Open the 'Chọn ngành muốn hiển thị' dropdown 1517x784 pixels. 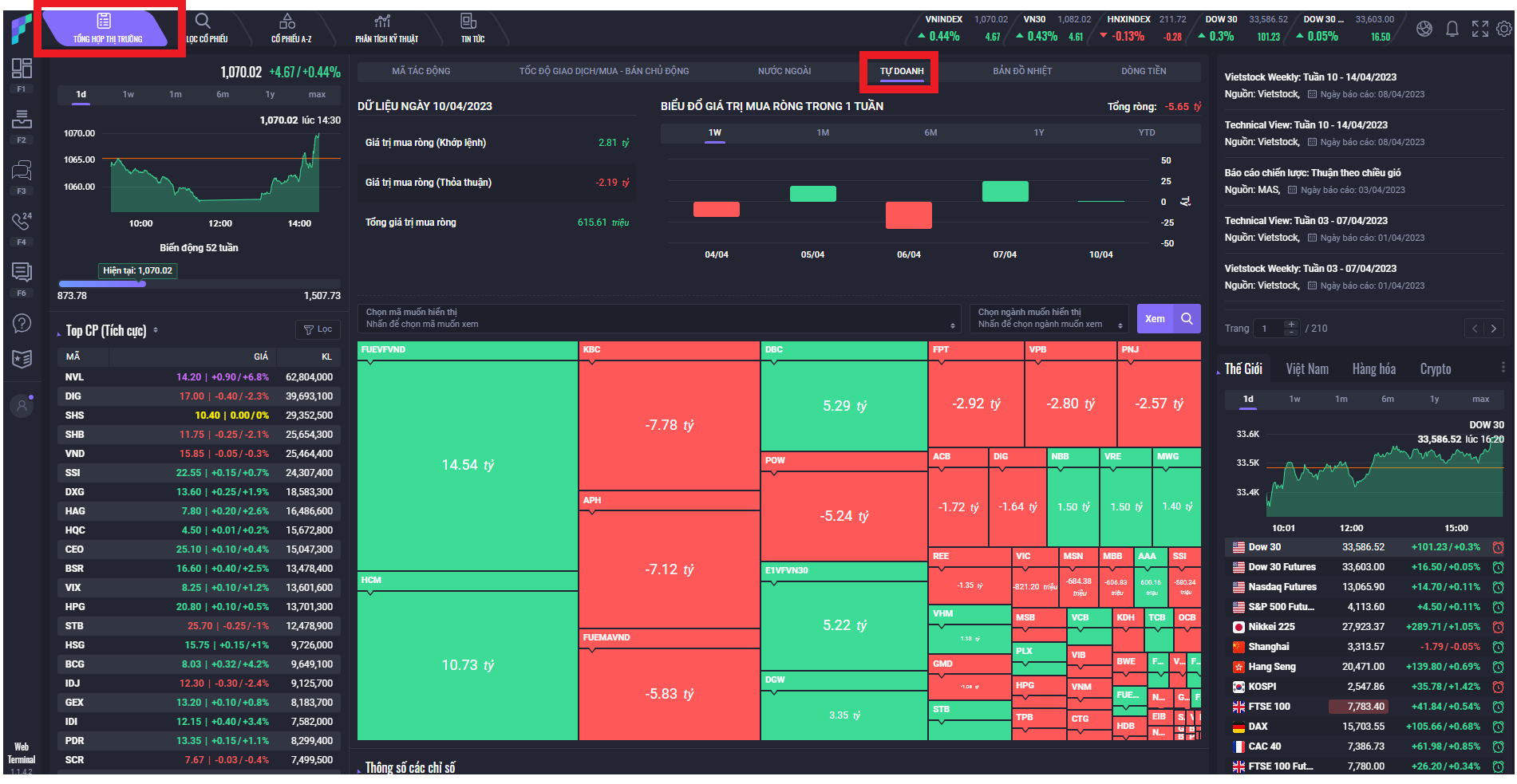tap(1049, 318)
